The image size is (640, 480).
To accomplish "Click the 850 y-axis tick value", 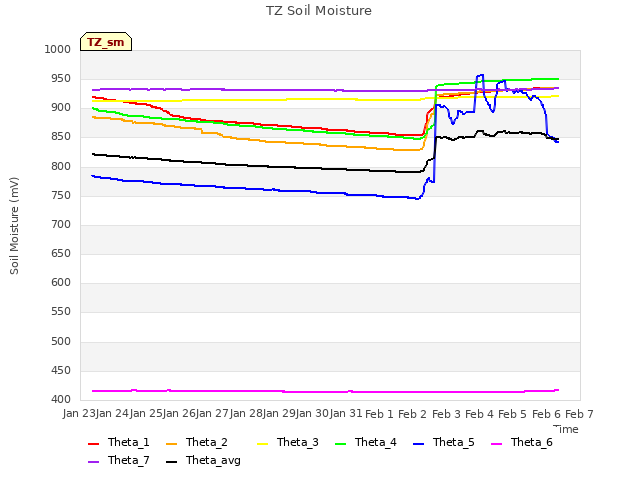I will [61, 137].
